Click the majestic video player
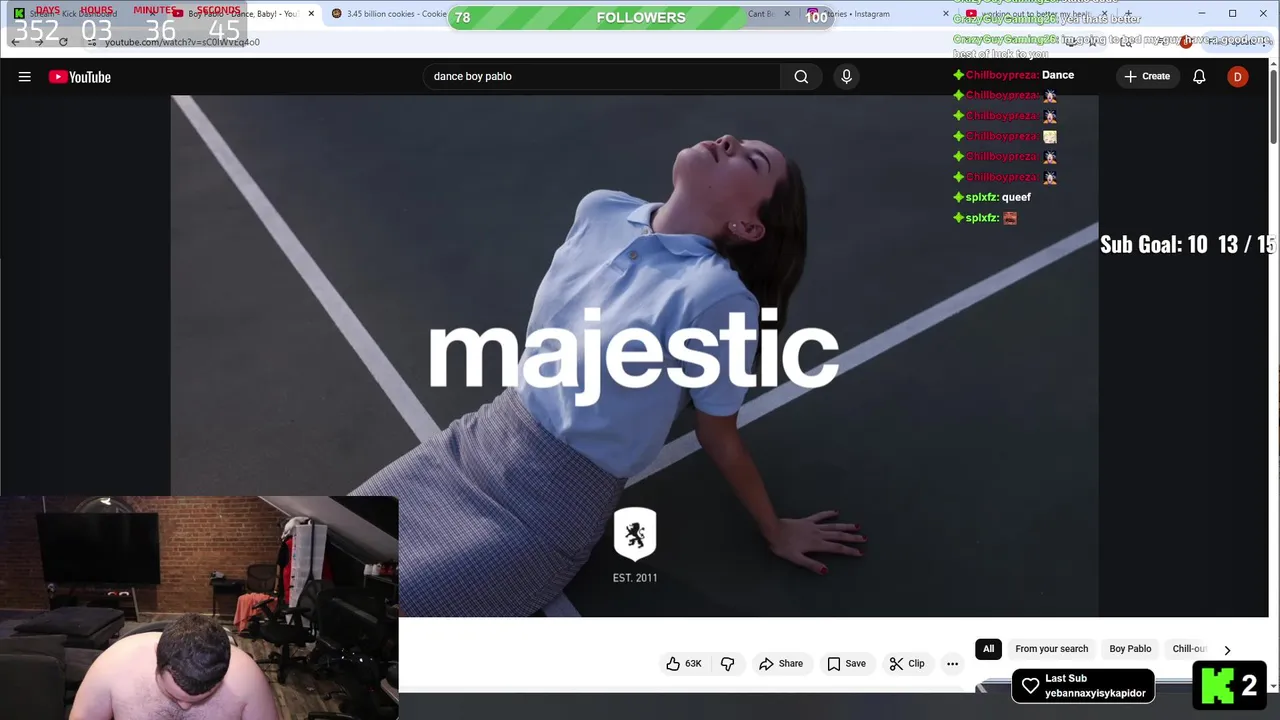 pos(634,356)
